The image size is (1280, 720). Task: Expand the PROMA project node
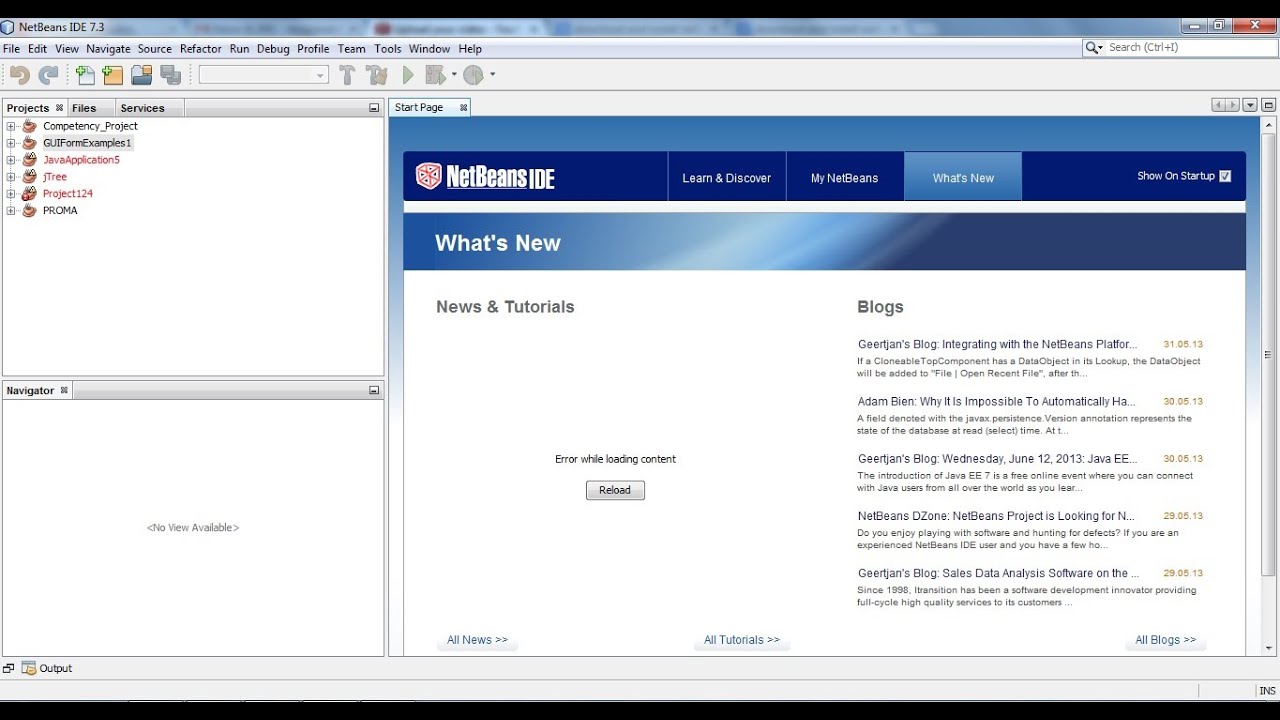pyautogui.click(x=11, y=211)
